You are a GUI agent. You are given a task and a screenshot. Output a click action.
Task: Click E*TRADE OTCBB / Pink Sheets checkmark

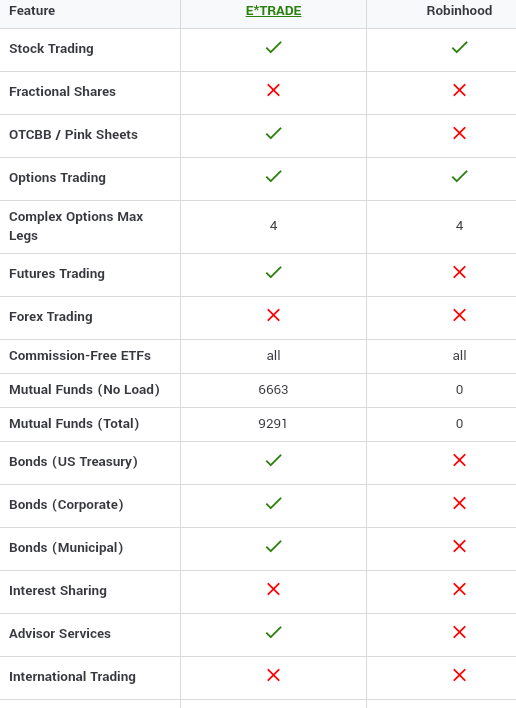(x=274, y=133)
